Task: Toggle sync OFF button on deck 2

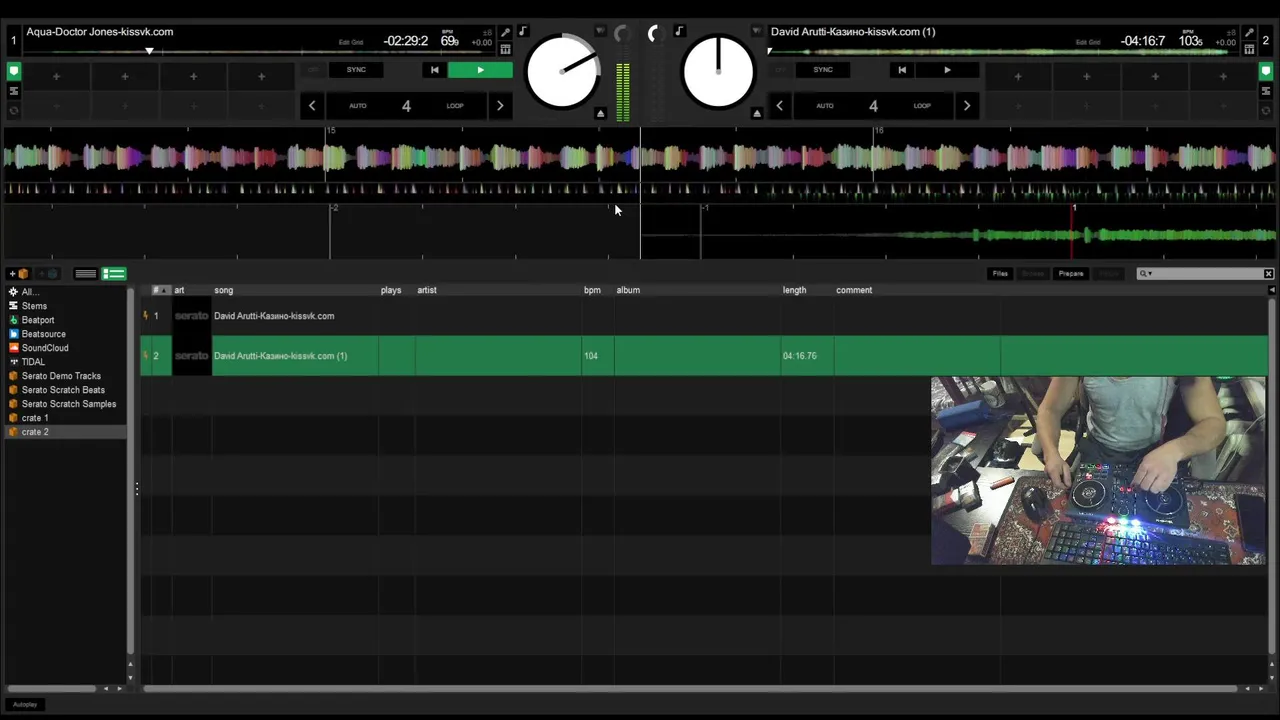Action: 781,70
